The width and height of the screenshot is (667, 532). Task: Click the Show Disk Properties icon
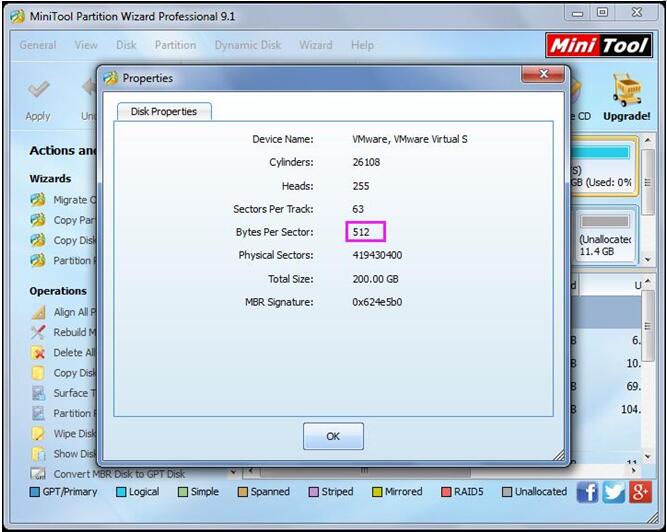coord(38,454)
